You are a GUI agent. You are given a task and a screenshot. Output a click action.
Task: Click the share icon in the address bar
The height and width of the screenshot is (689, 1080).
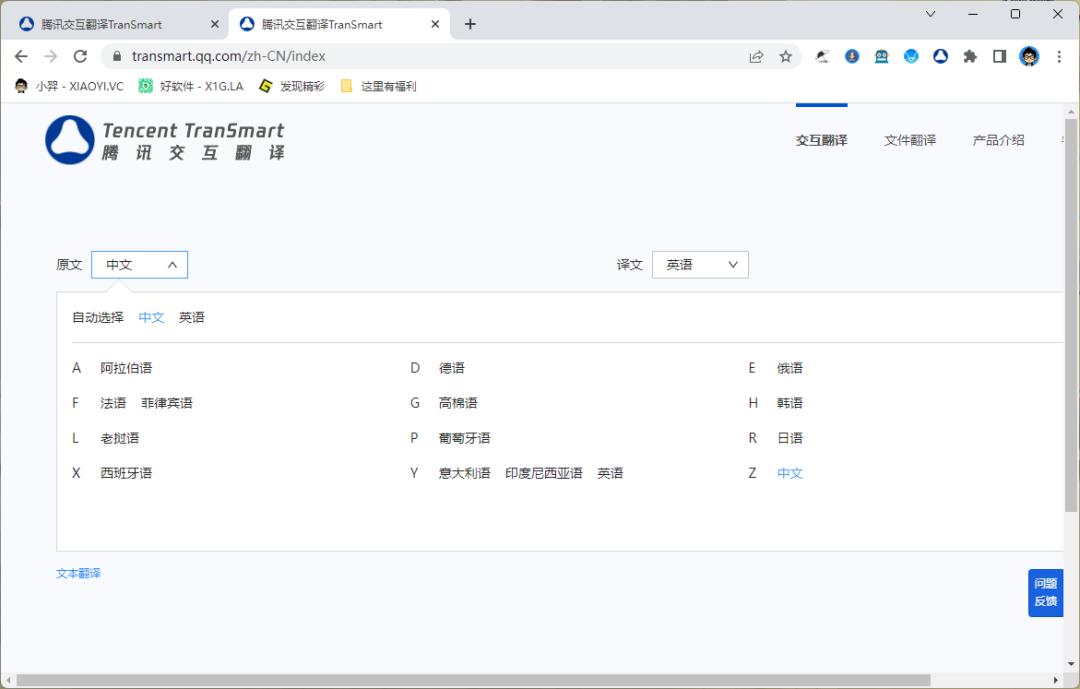(x=757, y=56)
